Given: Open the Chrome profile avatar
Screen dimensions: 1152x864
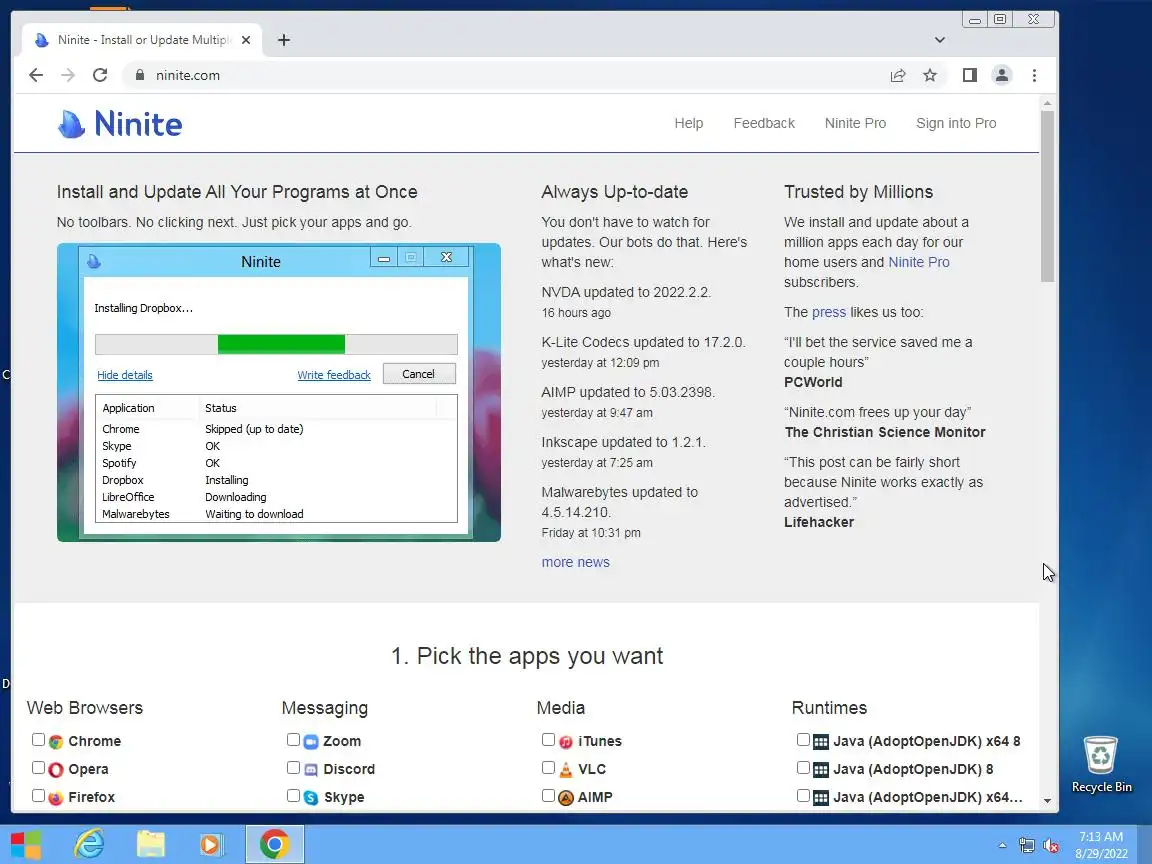Looking at the screenshot, I should coord(1001,75).
